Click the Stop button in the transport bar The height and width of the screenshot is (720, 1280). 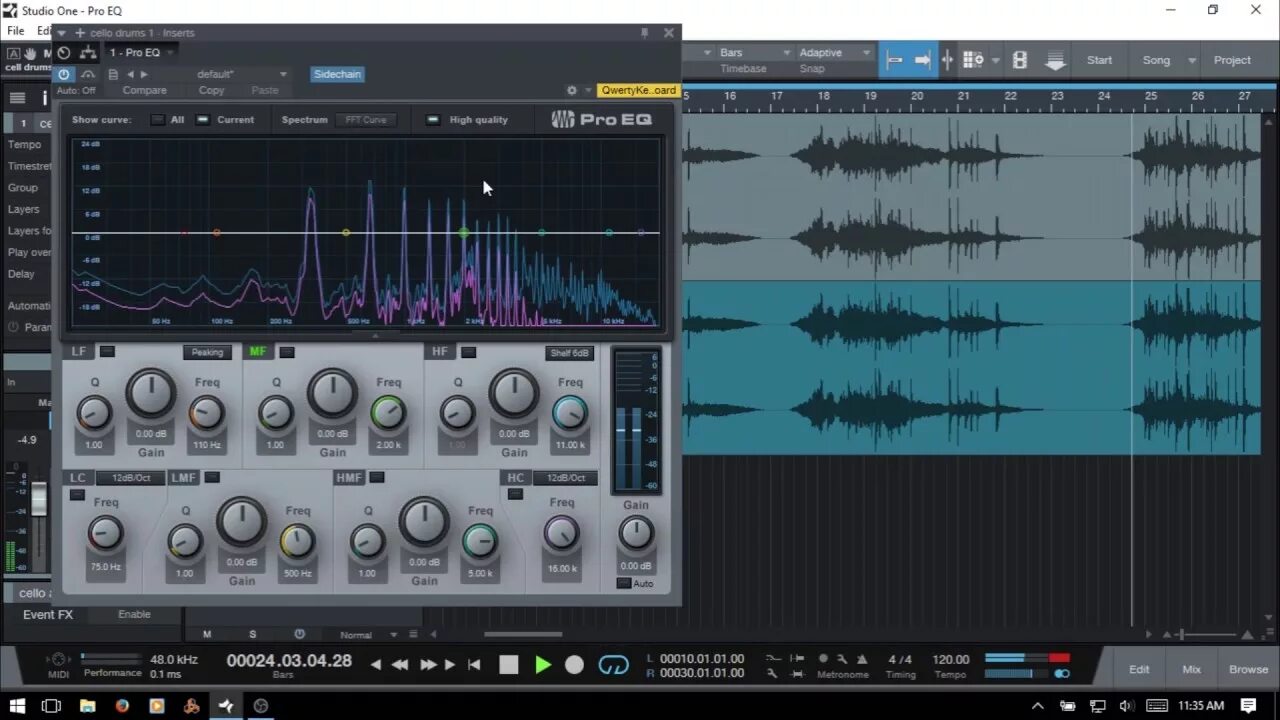509,665
